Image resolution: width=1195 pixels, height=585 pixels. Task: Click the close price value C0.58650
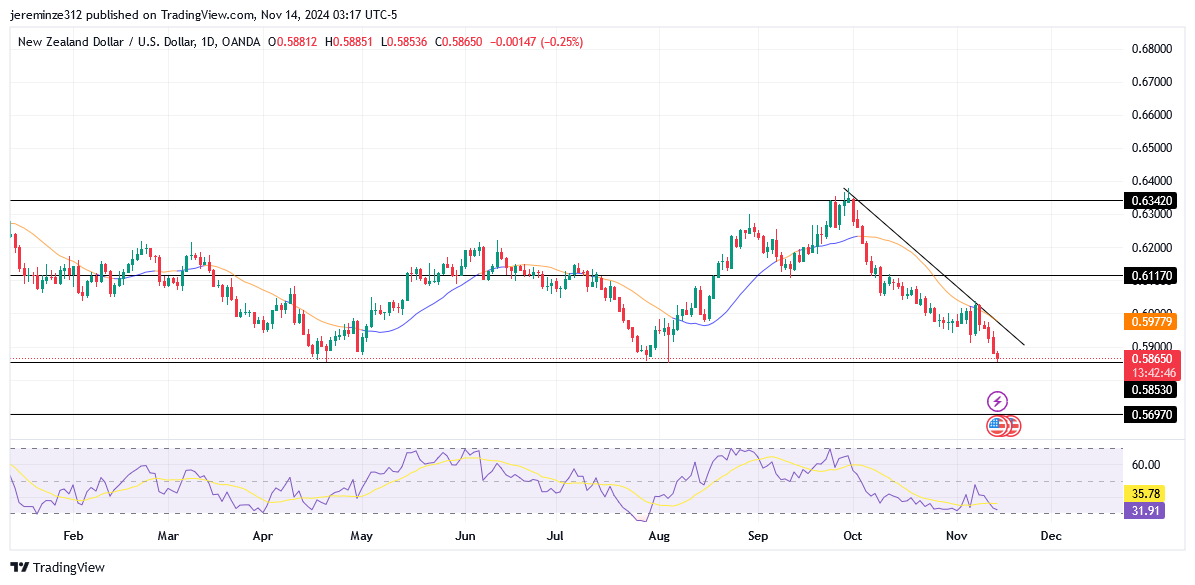click(459, 42)
